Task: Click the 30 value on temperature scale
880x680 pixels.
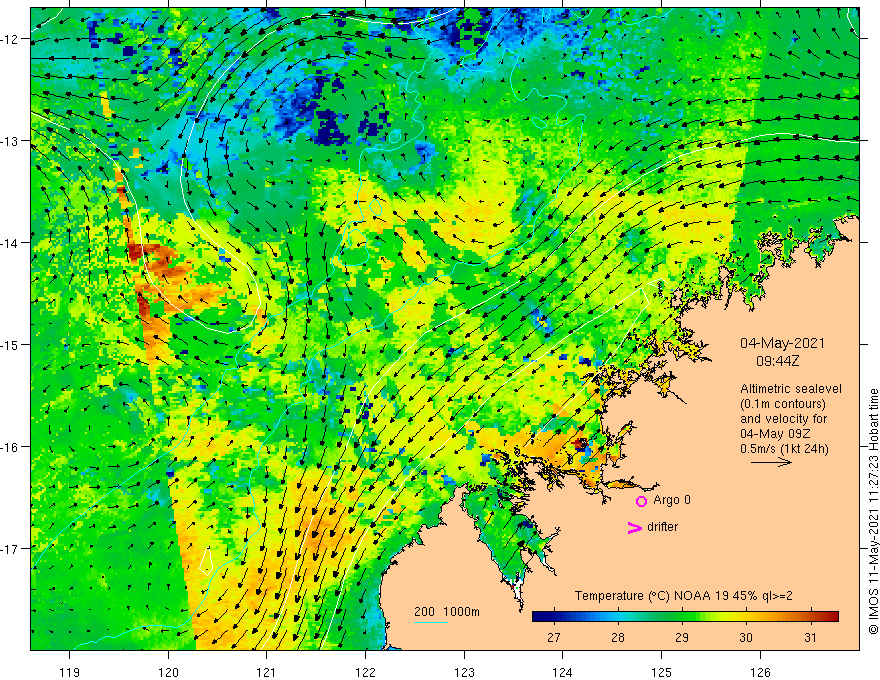Action: [x=746, y=637]
